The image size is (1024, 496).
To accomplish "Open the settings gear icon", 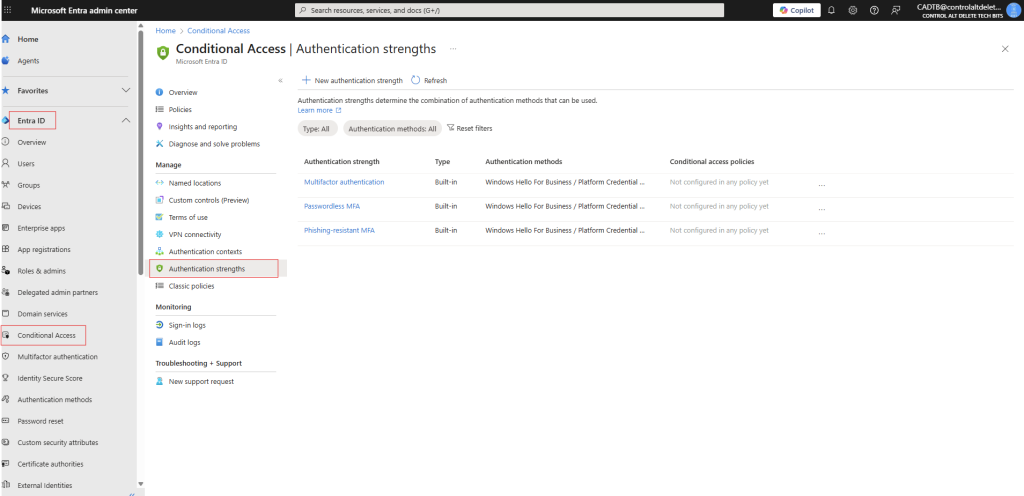I will 853,10.
